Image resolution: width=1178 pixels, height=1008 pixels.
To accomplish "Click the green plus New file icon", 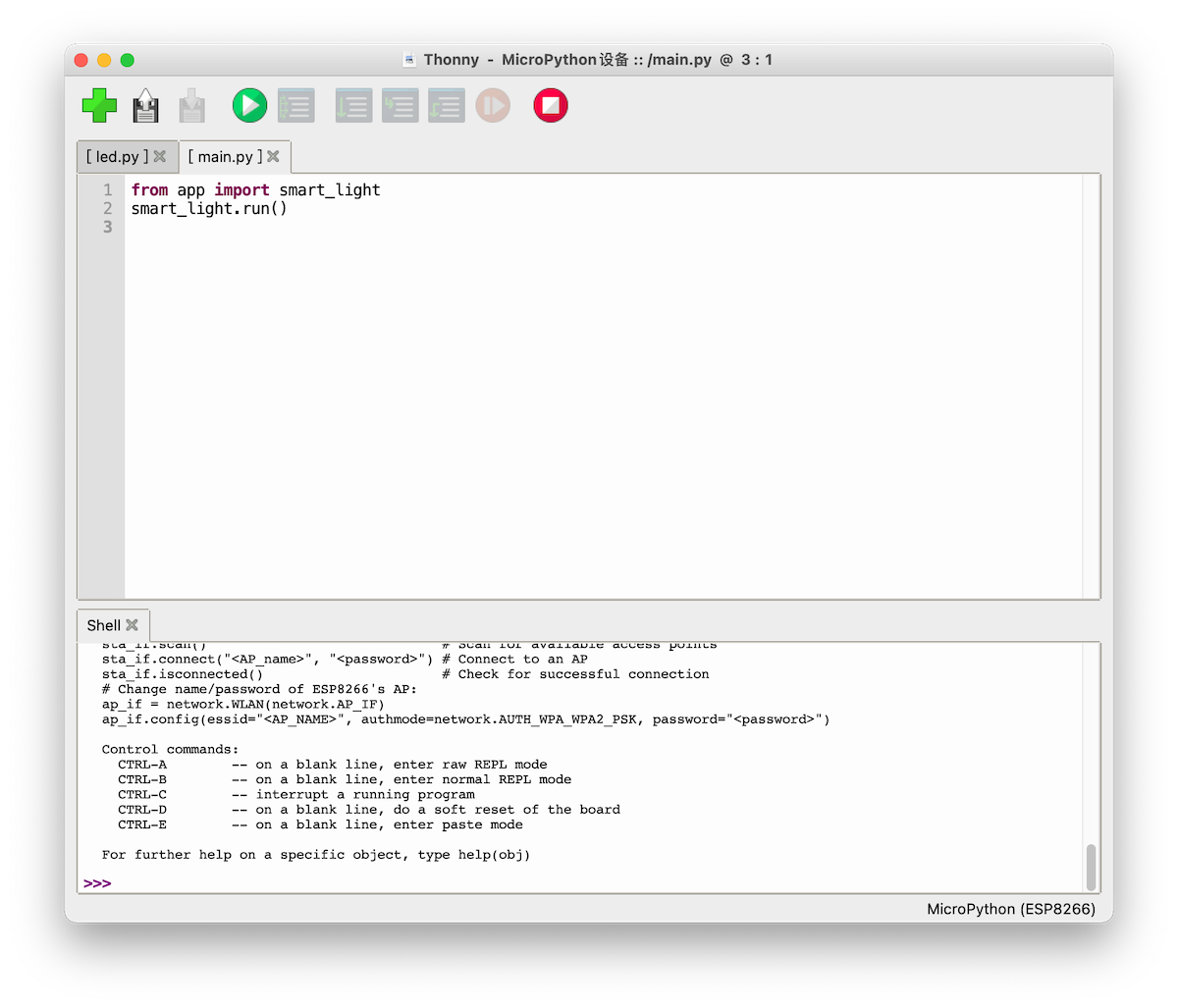I will 99,105.
